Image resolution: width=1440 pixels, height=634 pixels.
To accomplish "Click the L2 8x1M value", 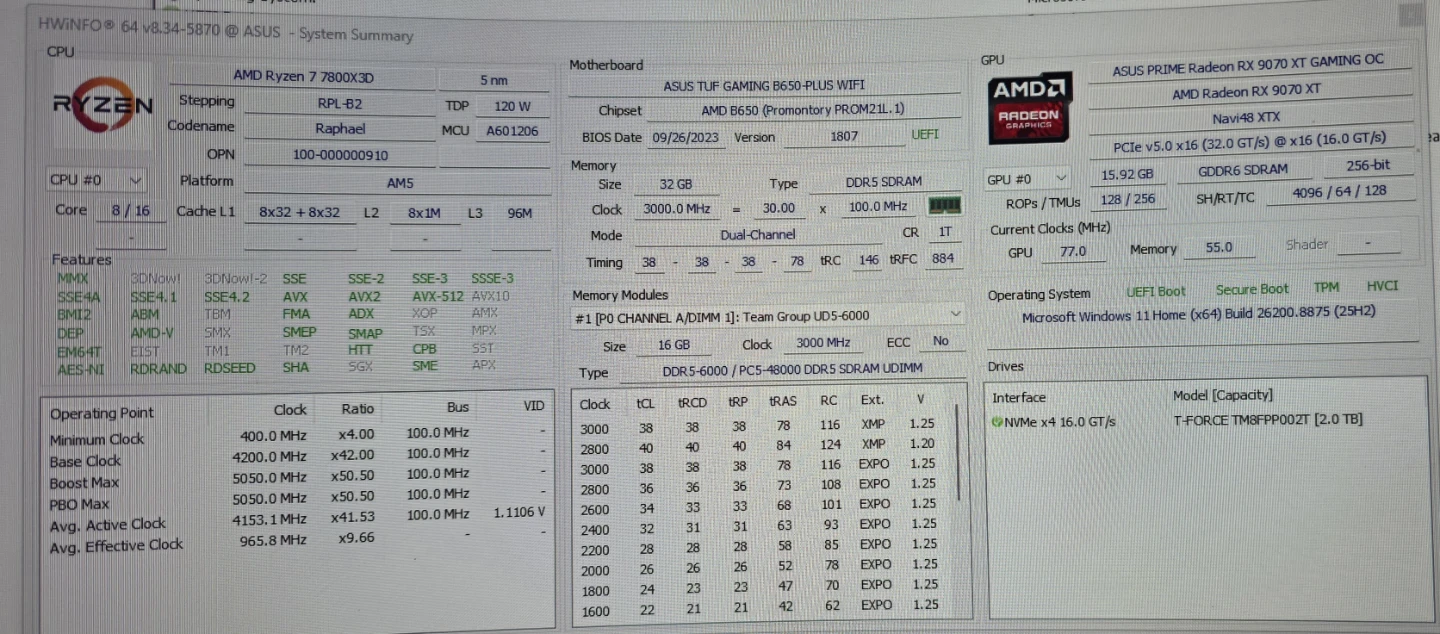I will 424,213.
